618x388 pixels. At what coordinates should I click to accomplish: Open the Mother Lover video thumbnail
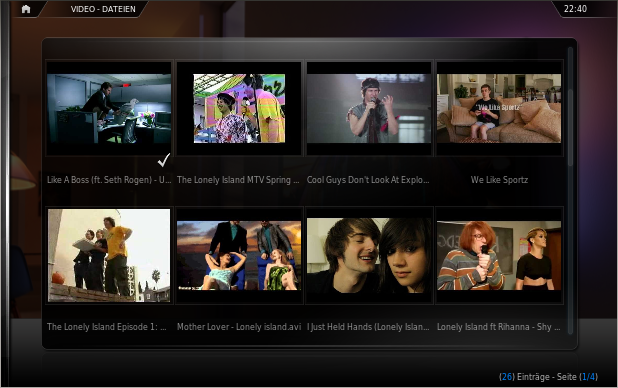239,256
